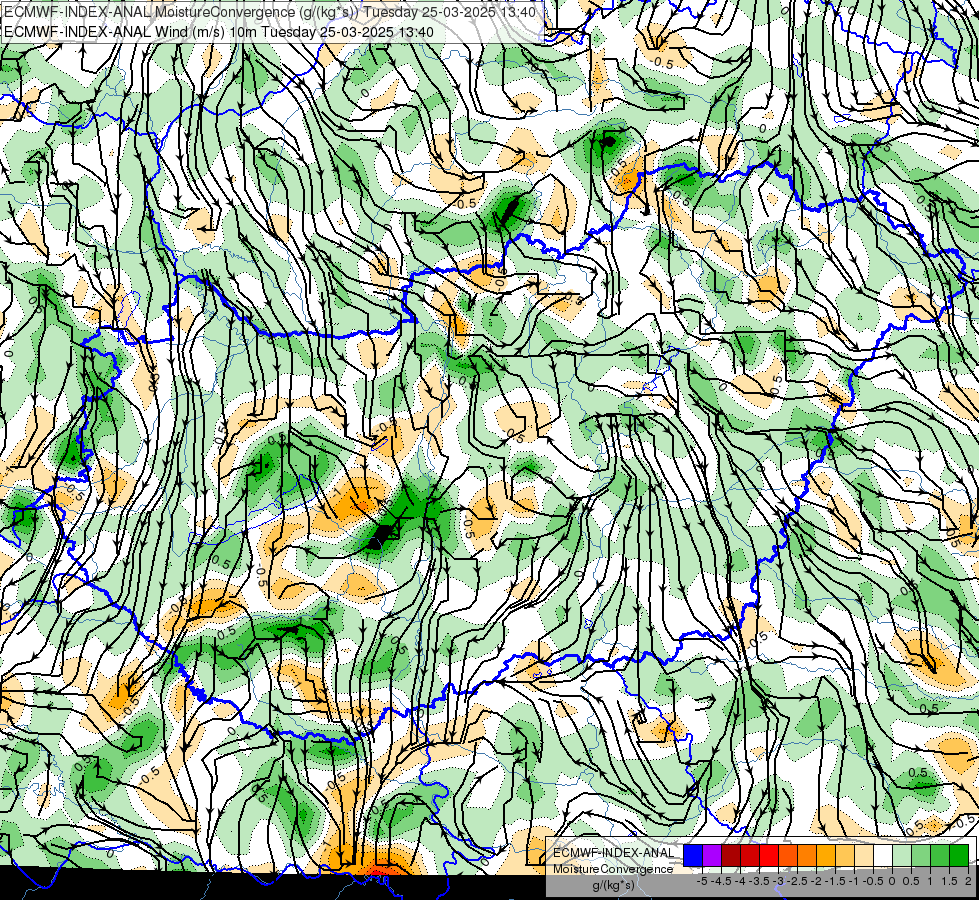Click the 0.5 tick value on legend scale
The image size is (979, 900).
coord(911,881)
